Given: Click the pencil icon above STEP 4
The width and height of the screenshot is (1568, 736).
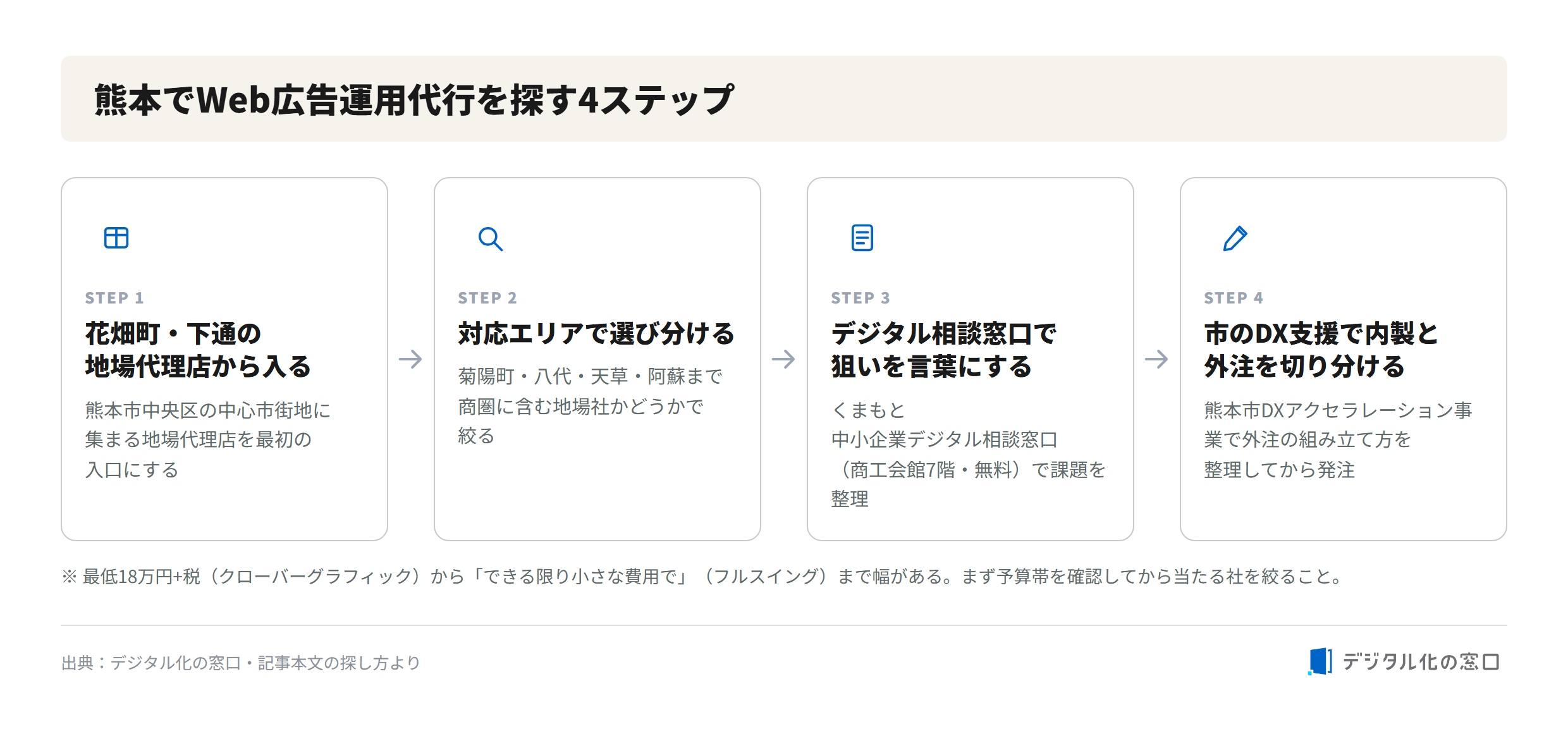Looking at the screenshot, I should coord(1235,238).
